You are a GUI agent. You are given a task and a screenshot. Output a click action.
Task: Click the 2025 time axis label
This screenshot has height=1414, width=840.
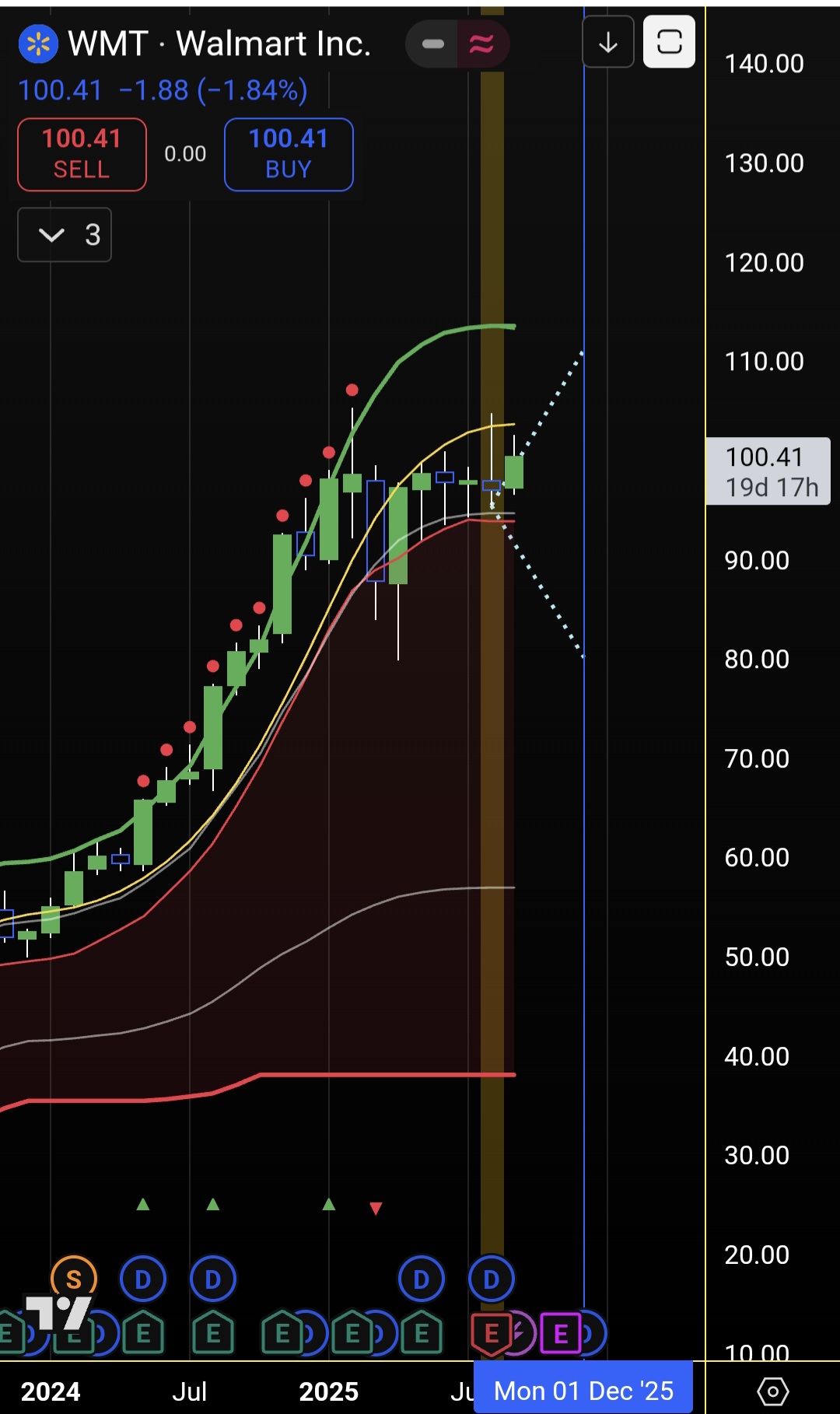[x=329, y=1391]
